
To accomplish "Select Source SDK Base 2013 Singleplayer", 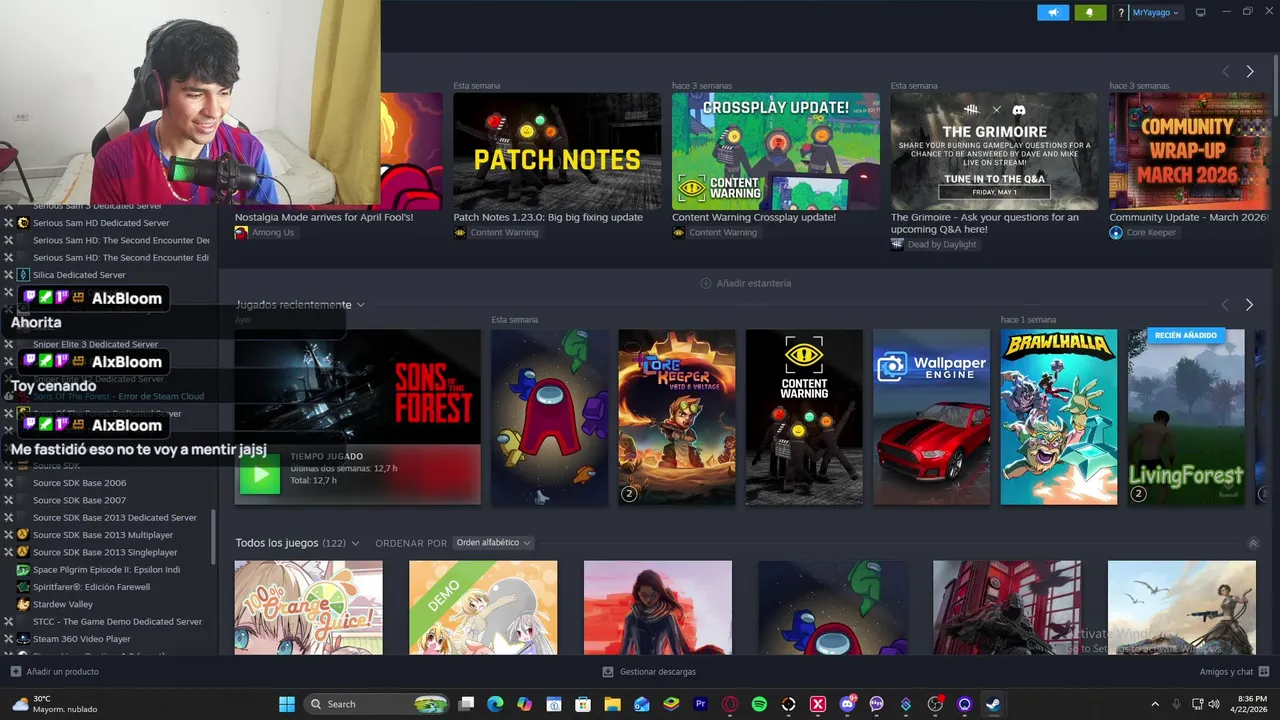I will [105, 552].
